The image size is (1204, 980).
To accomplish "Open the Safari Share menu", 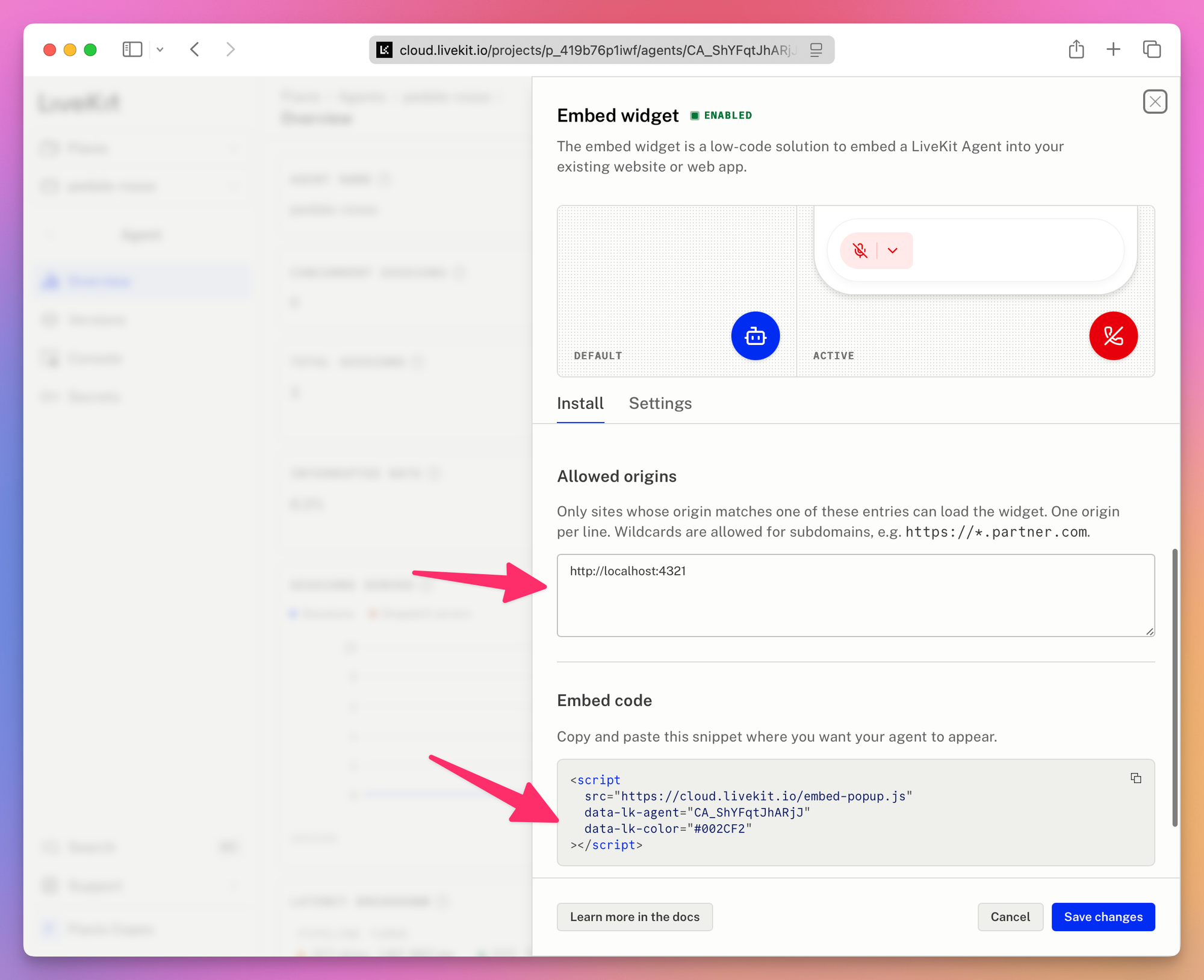I will 1076,49.
